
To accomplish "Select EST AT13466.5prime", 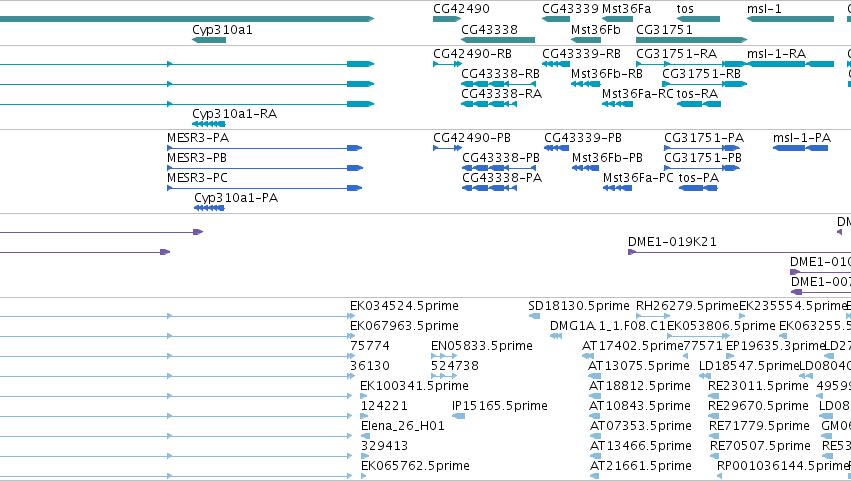I will coord(641,446).
